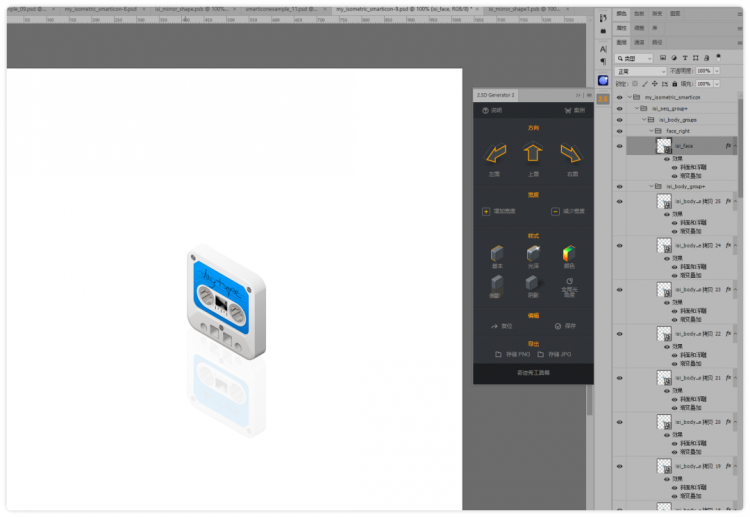Viewport: 750px width, 517px height.
Task: Click the layer fill percentage field
Action: pos(704,84)
